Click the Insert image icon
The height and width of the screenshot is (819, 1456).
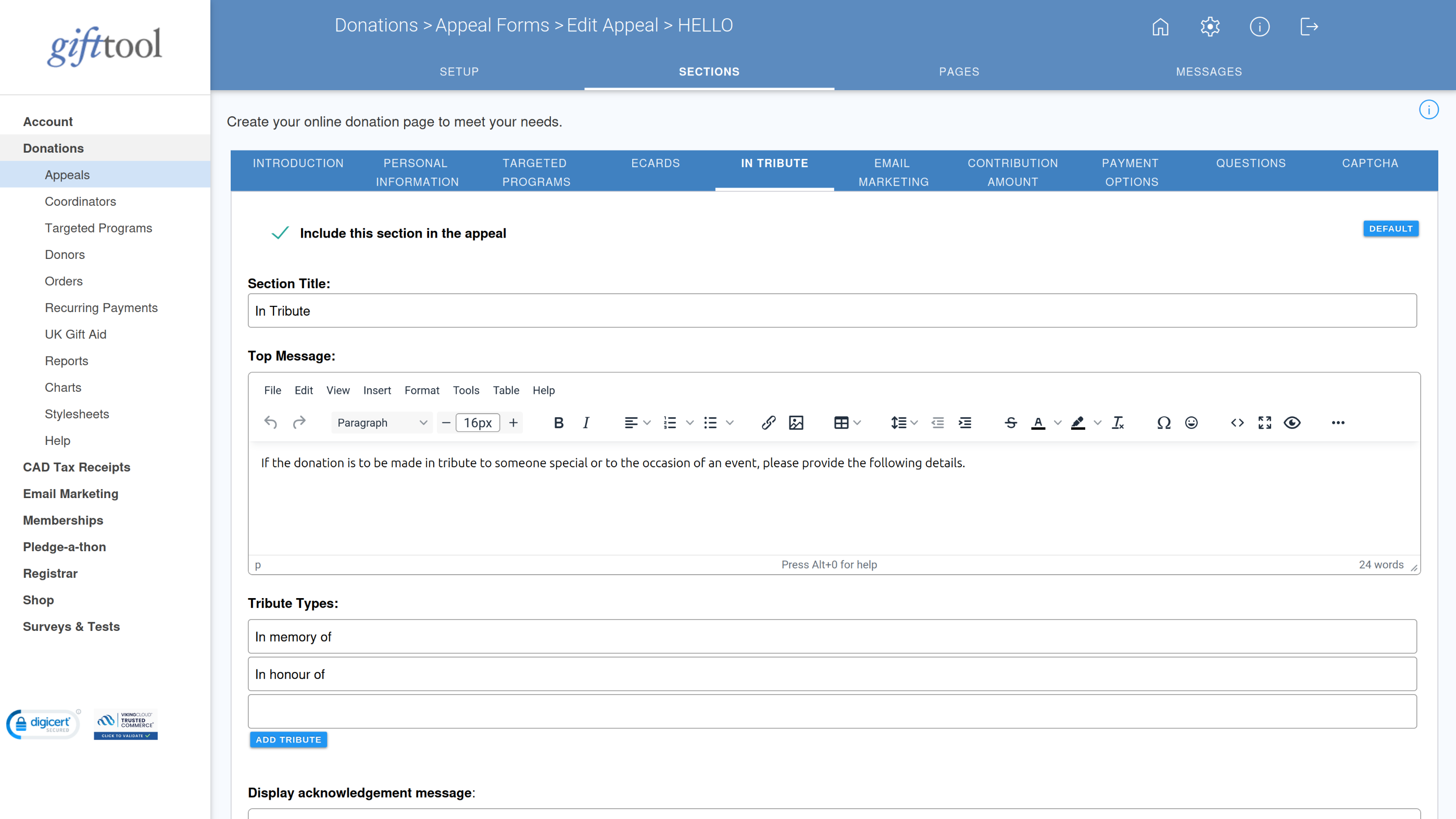tap(796, 423)
